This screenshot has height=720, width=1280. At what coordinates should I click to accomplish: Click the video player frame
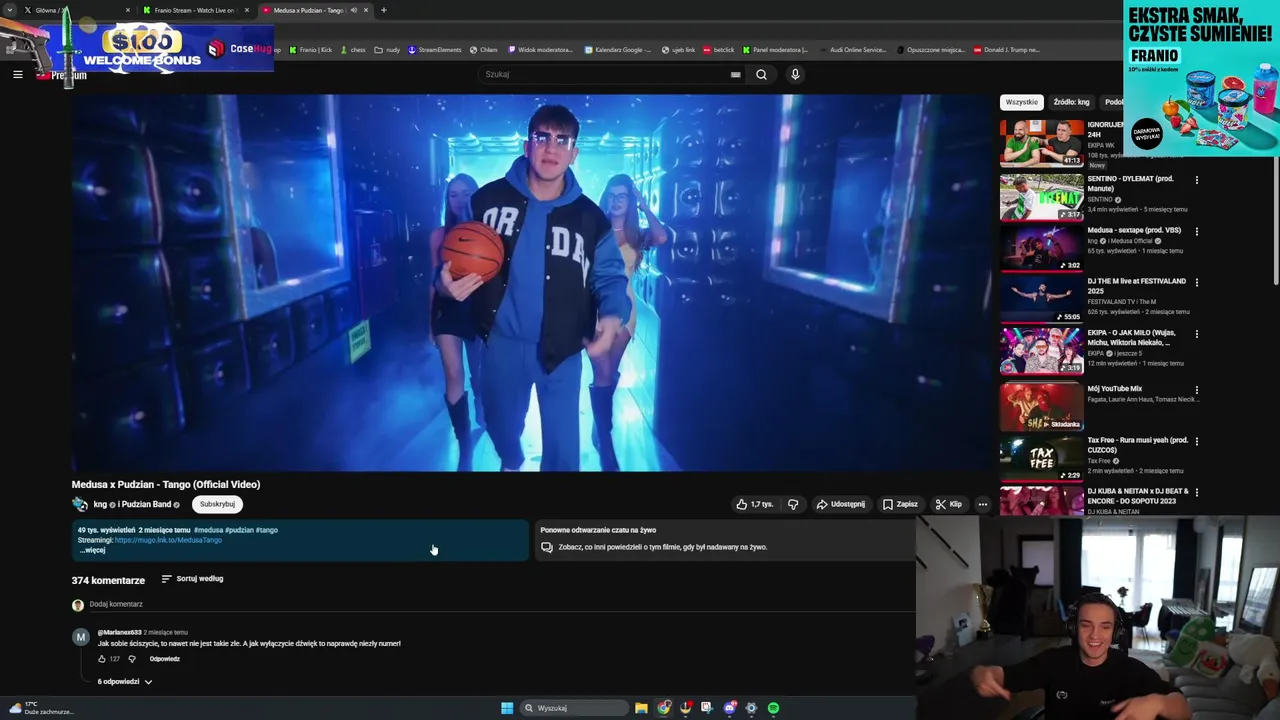coord(530,282)
